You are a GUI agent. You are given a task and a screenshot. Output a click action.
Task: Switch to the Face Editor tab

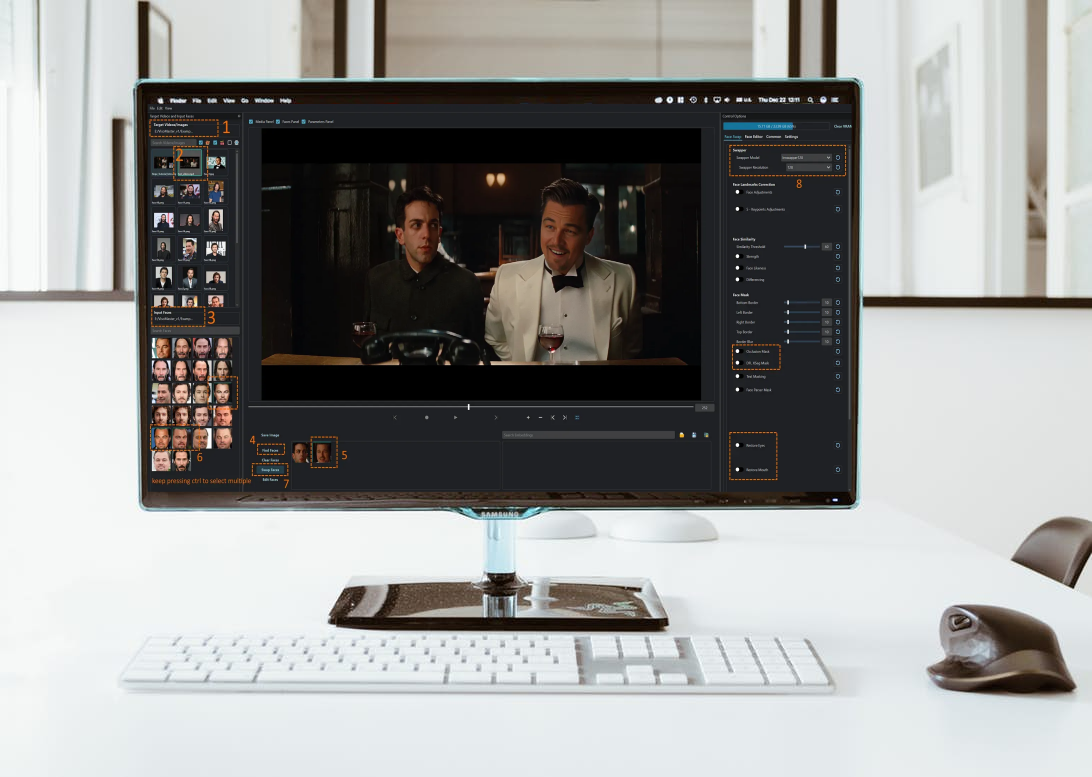[x=753, y=136]
